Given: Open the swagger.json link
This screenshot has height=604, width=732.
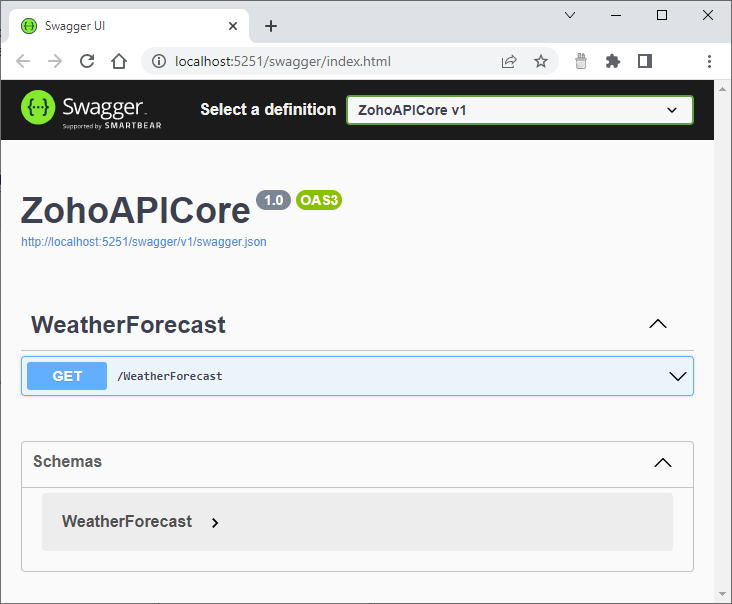Looking at the screenshot, I should click(x=144, y=242).
